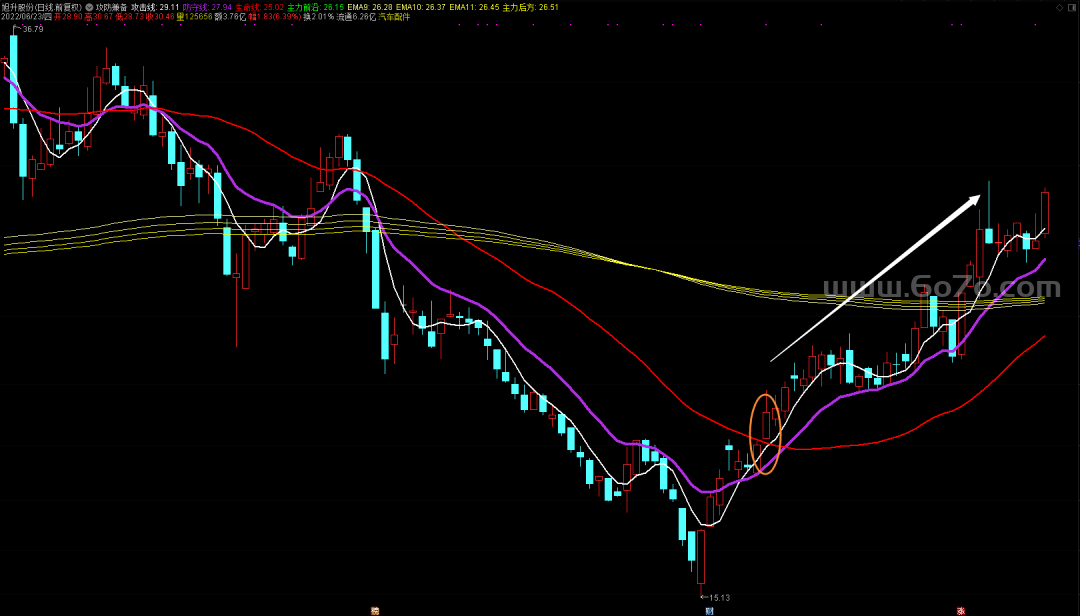Screen dimensions: 1080x616
Task: Select the white arrow annotation
Action: 875,278
